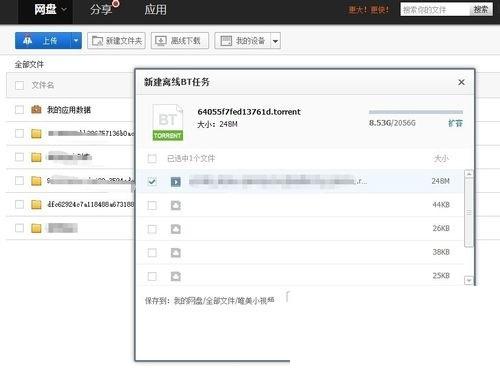500x371 pixels.
Task: Click the 我的应用数据 folder name
Action: [69, 110]
